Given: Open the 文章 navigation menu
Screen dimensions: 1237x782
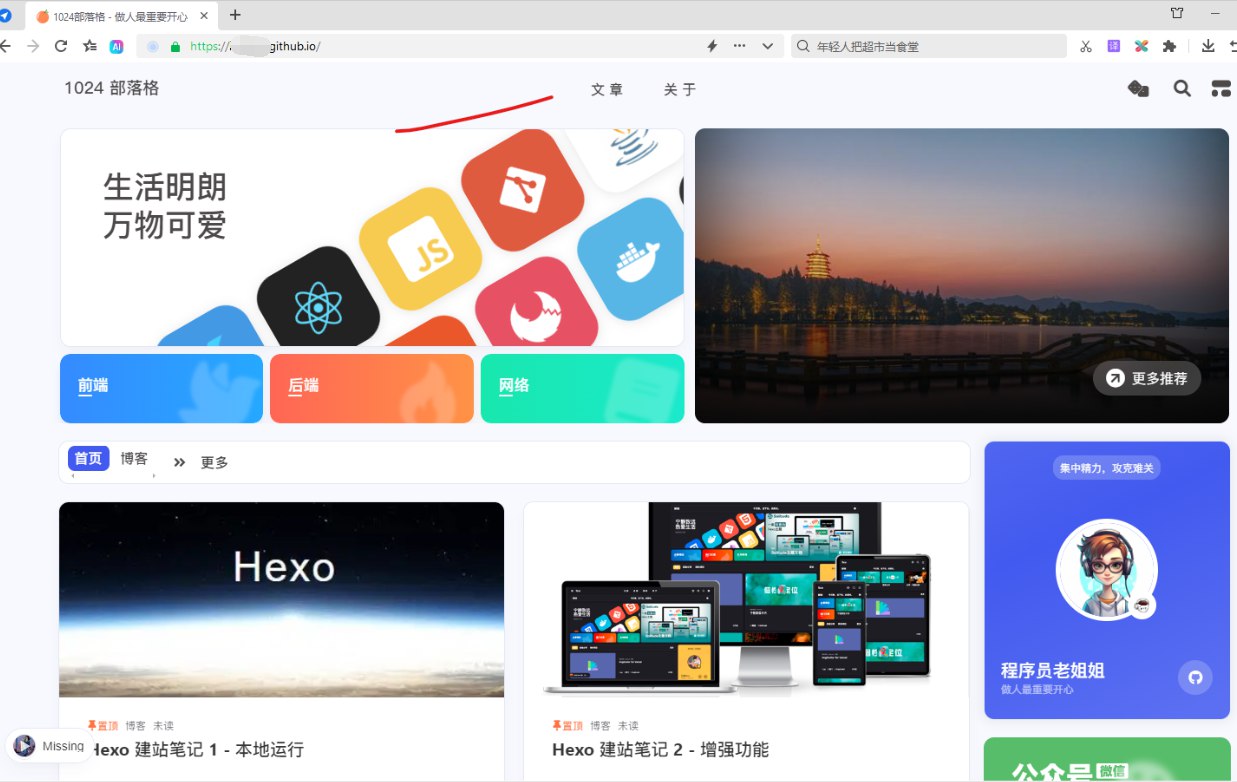Looking at the screenshot, I should pyautogui.click(x=606, y=90).
